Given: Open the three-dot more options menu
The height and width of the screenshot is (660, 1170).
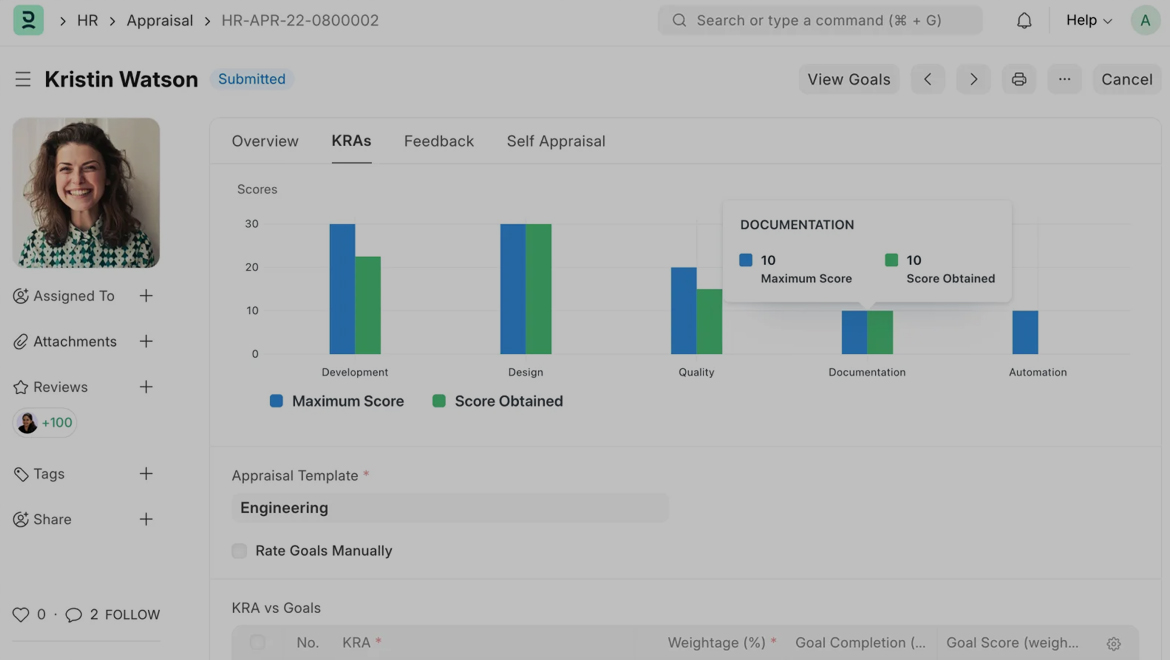Looking at the screenshot, I should tap(1064, 79).
